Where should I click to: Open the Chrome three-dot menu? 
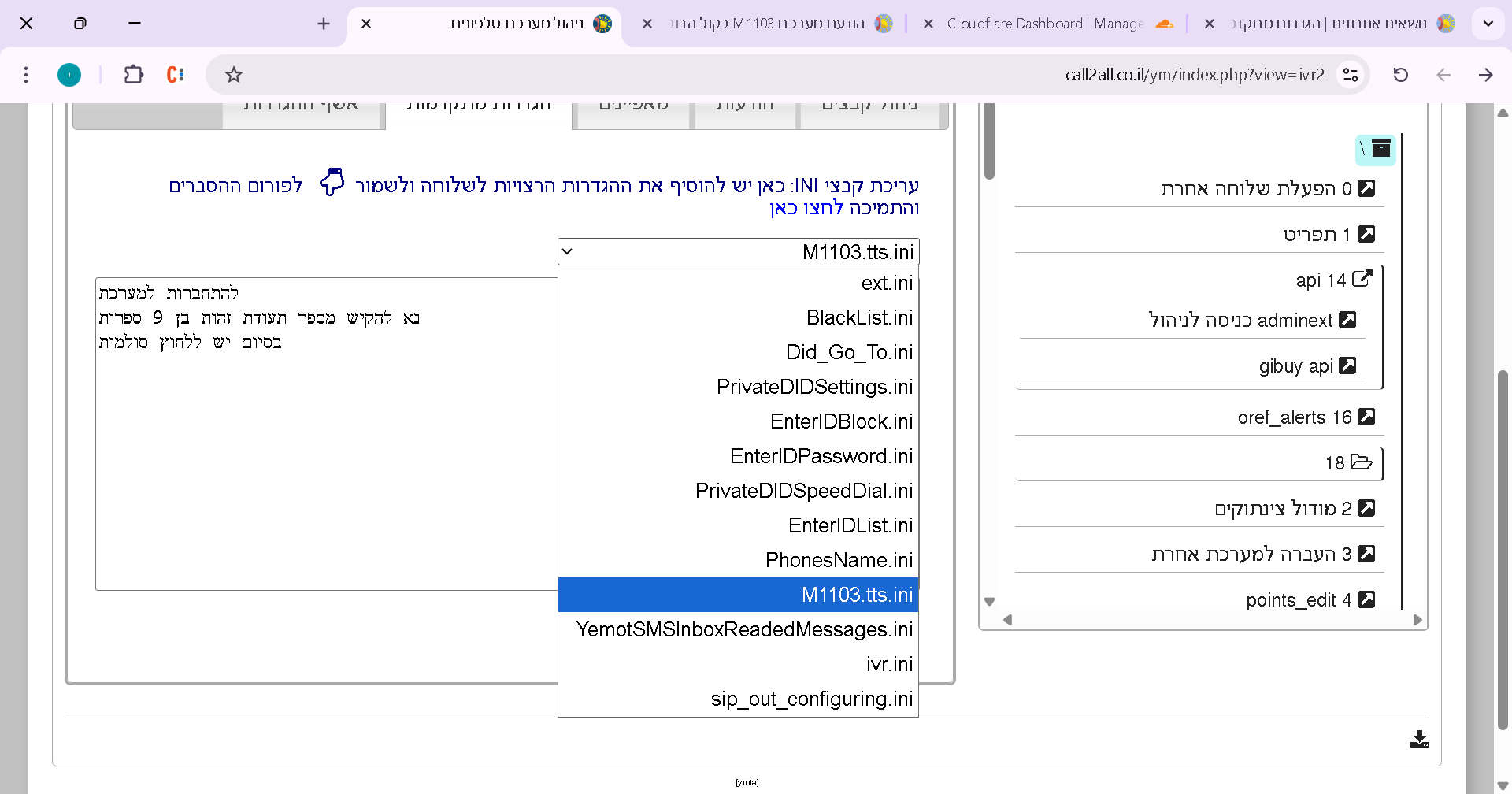(x=26, y=75)
